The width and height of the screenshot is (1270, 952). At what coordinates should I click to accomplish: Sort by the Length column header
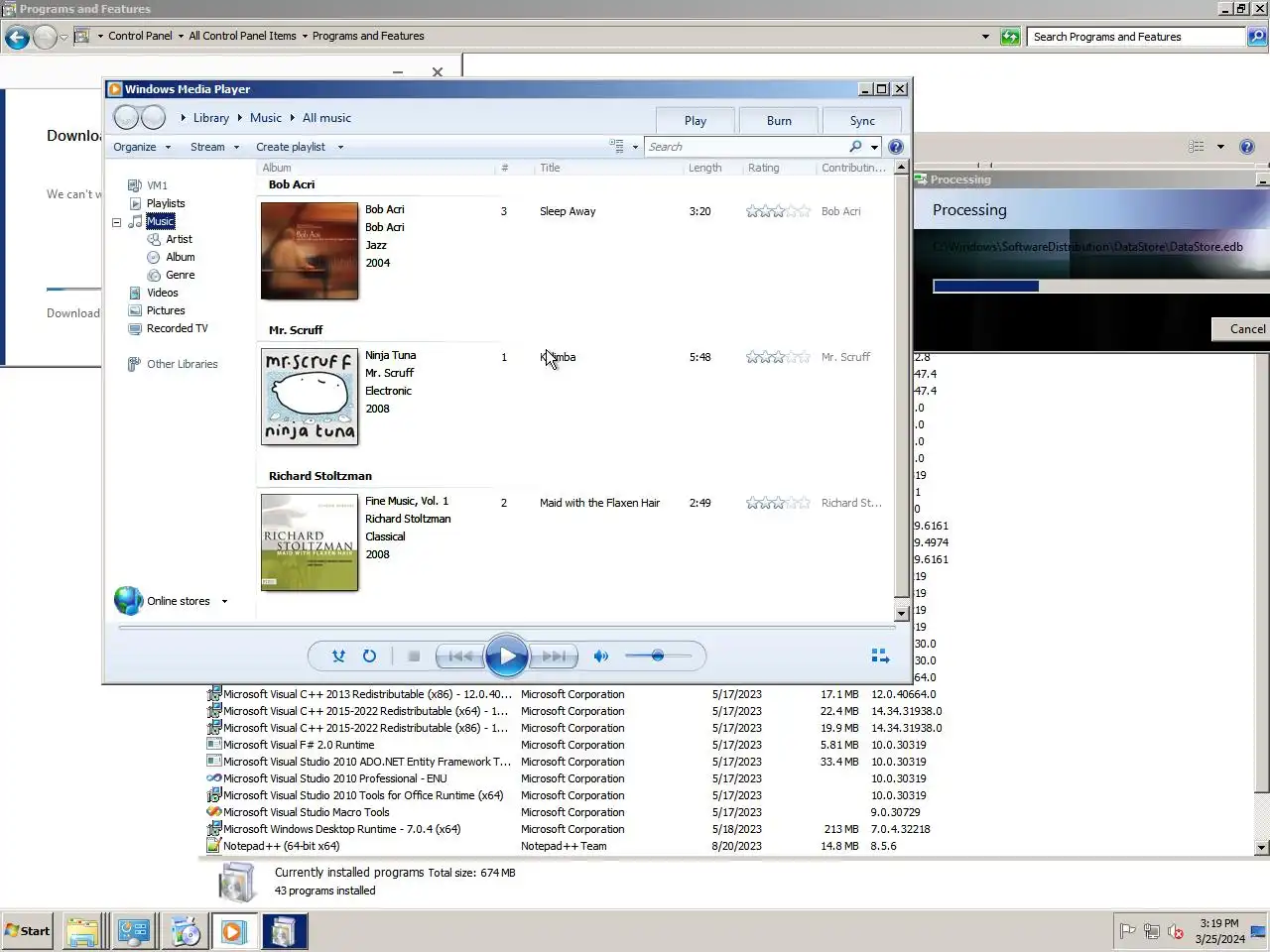pyautogui.click(x=704, y=168)
